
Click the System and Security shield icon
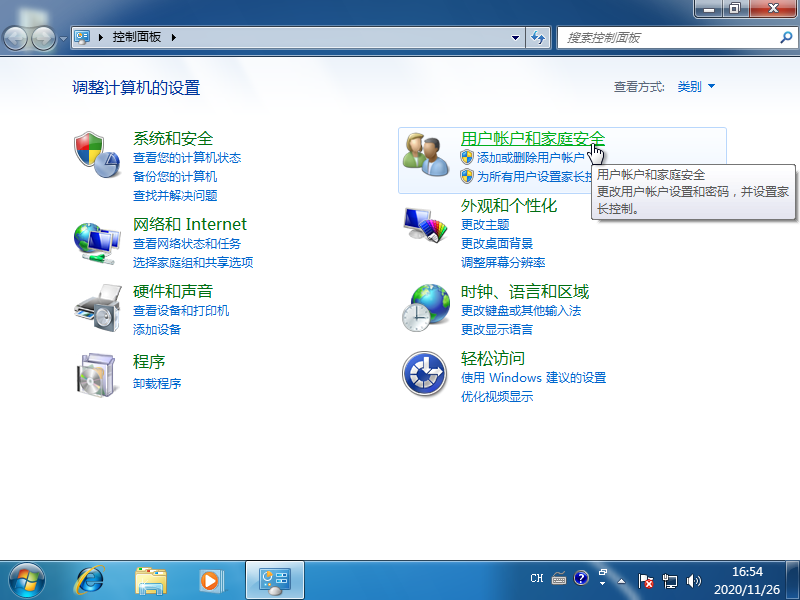pos(97,154)
